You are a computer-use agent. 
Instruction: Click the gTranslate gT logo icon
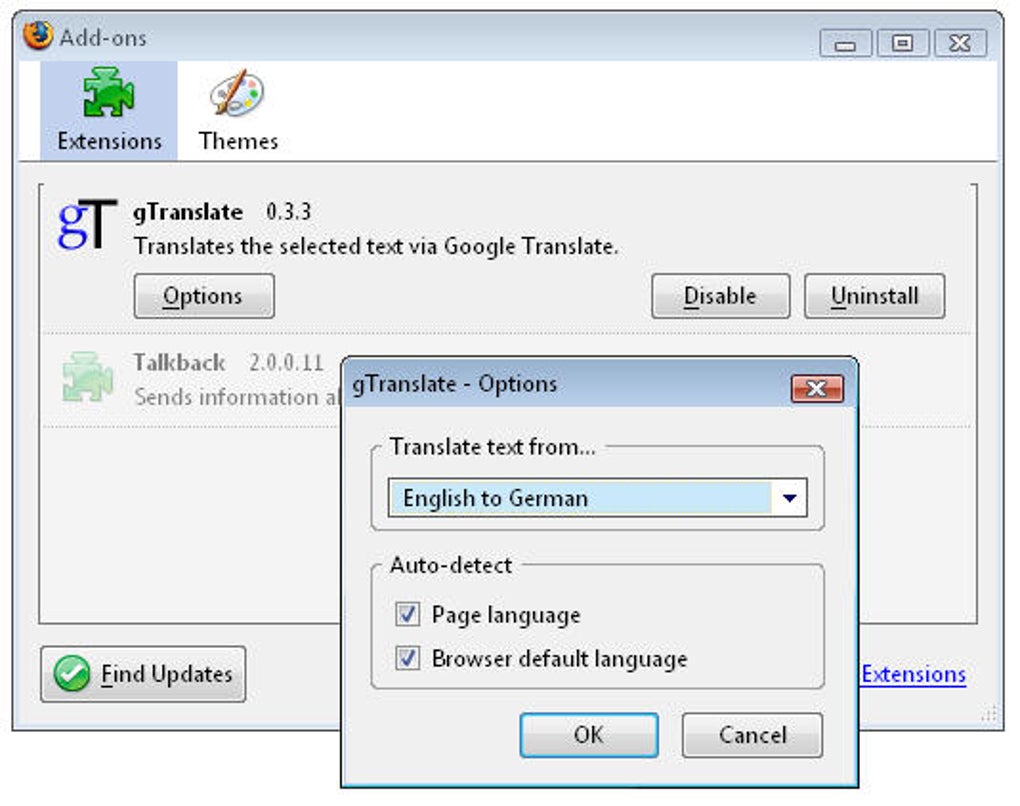pyautogui.click(x=87, y=224)
